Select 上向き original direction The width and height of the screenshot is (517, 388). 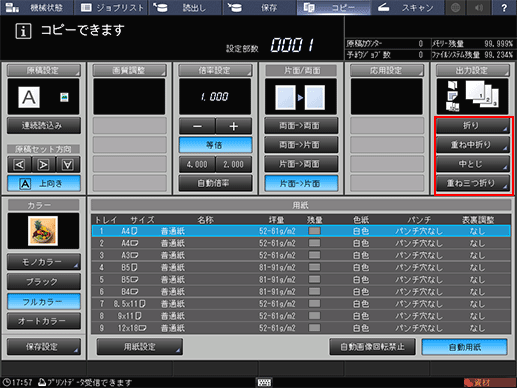click(x=44, y=183)
